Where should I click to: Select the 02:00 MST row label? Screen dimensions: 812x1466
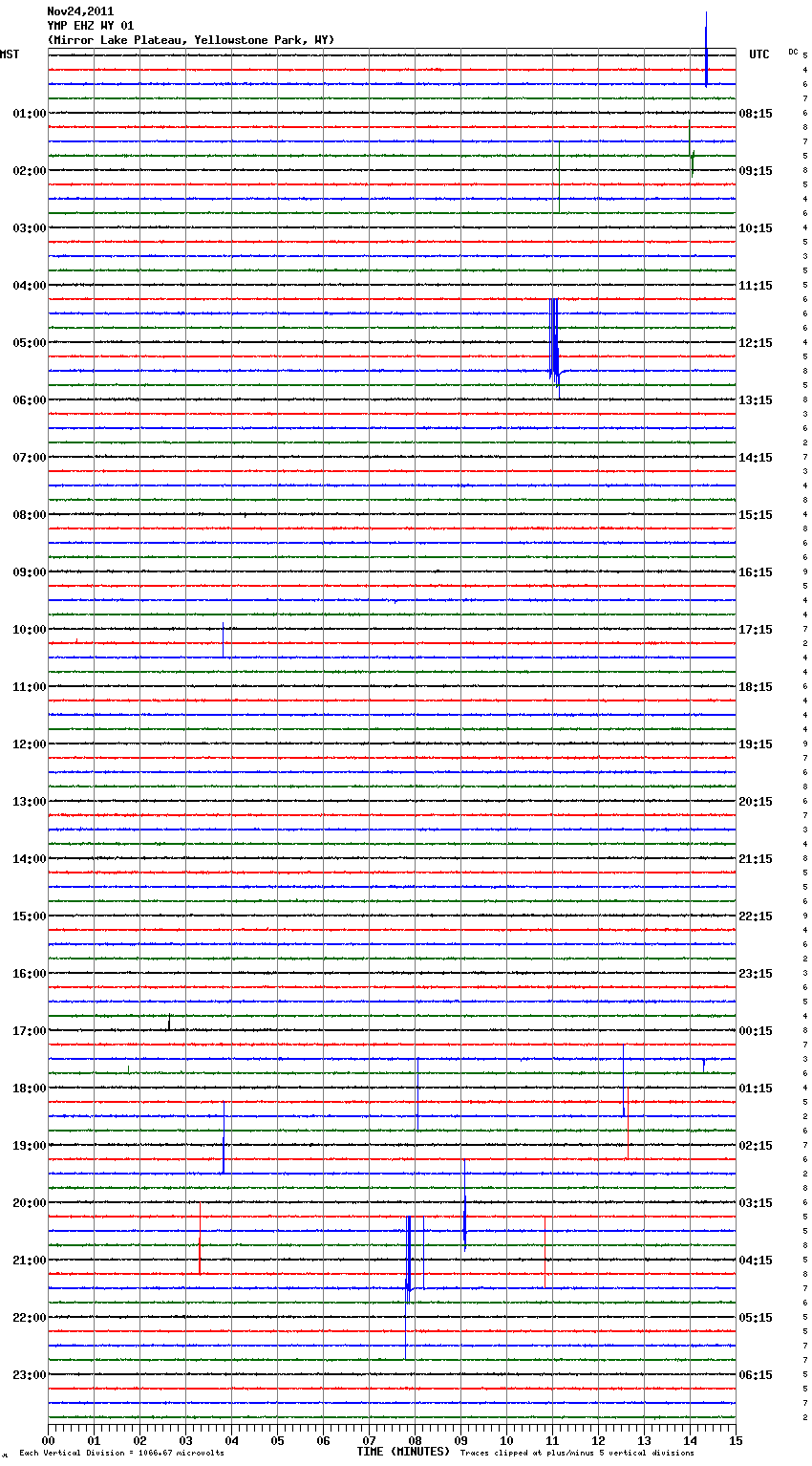click(x=30, y=171)
